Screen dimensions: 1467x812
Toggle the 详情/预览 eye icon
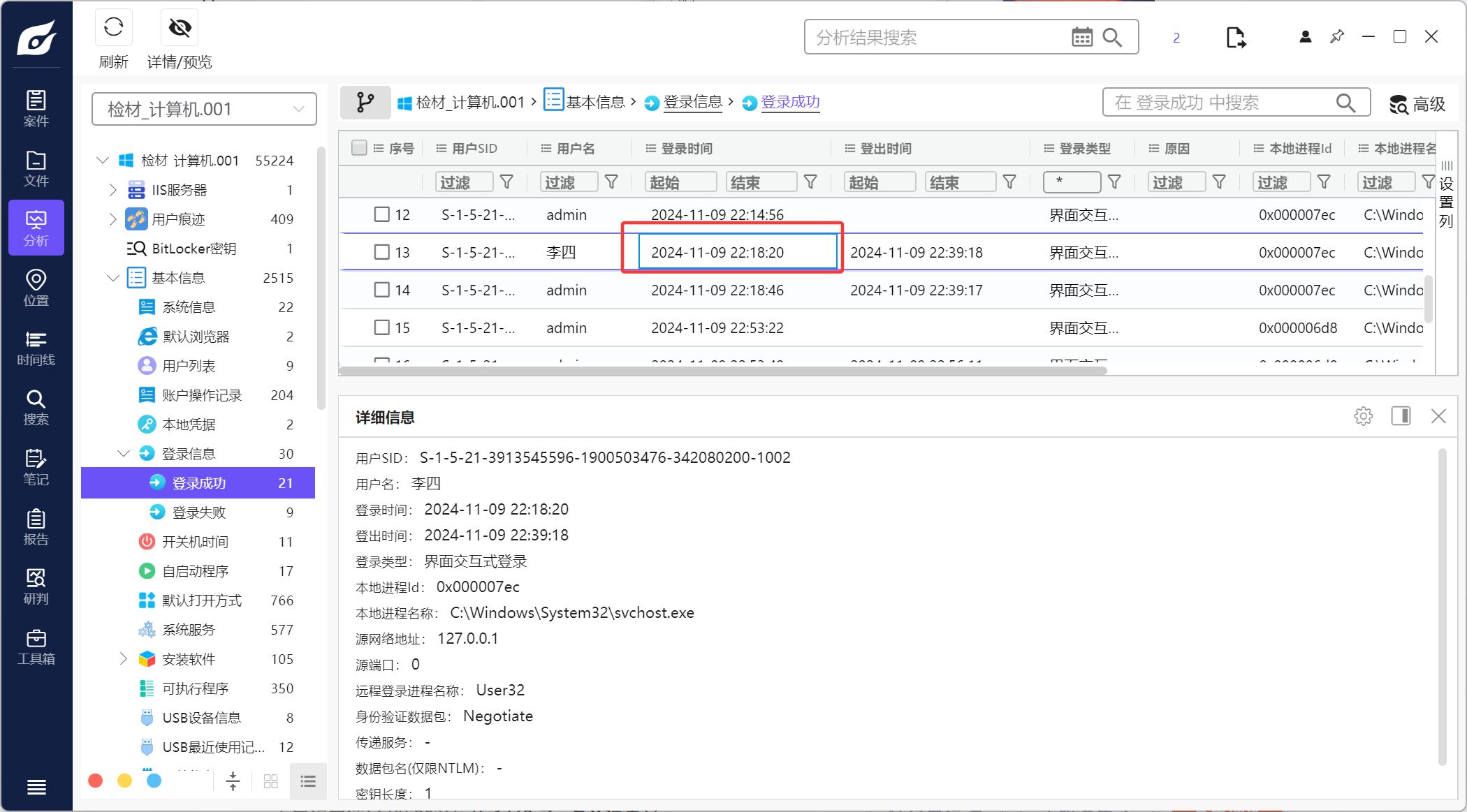180,28
